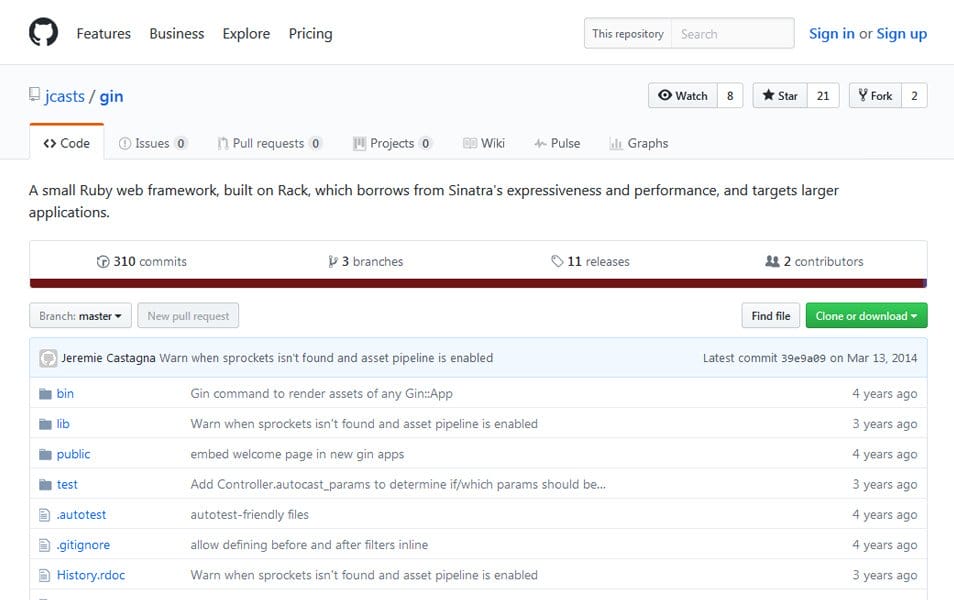The width and height of the screenshot is (954, 600).
Task: Click the repository book icon beside jcasts
Action: point(34,94)
